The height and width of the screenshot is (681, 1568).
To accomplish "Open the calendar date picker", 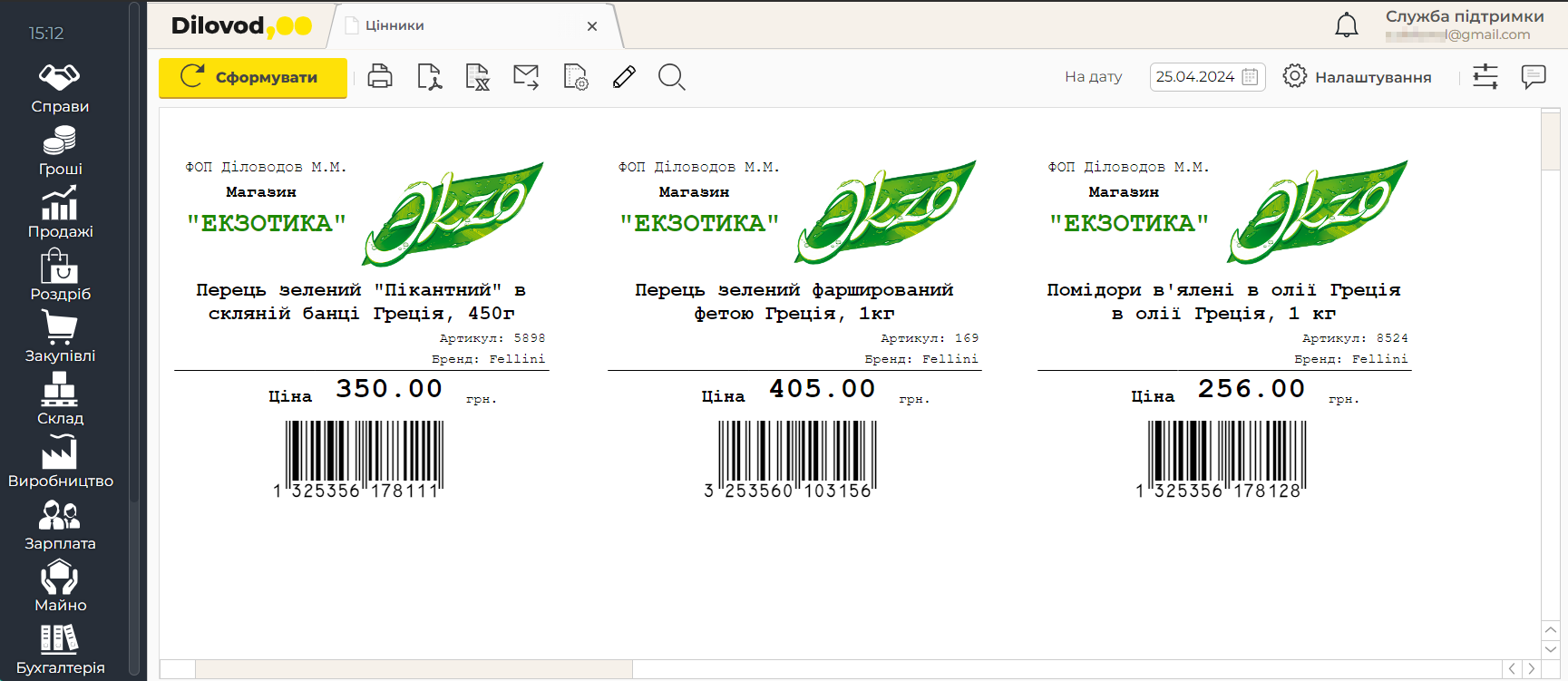I will (1250, 77).
